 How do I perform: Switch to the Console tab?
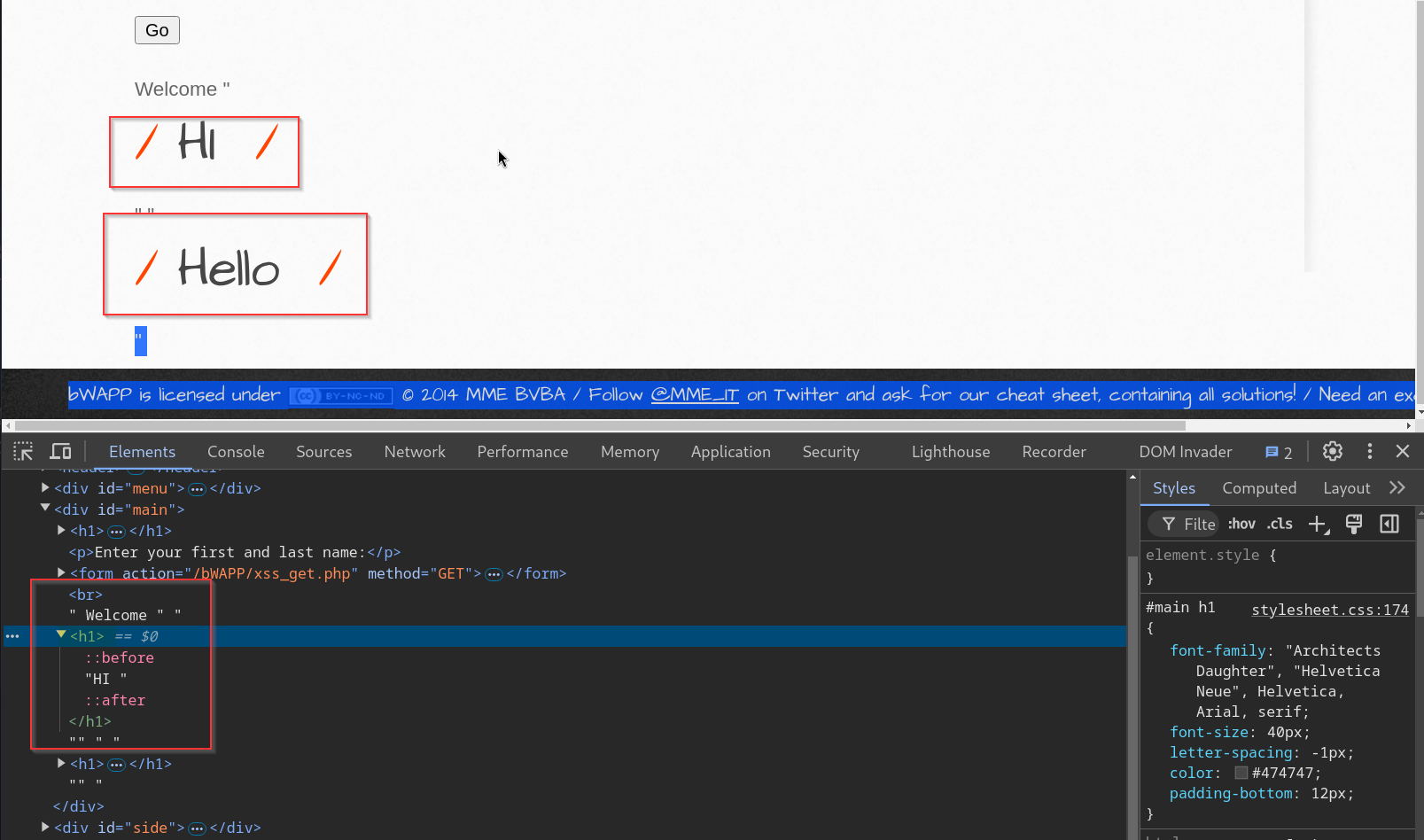(236, 452)
